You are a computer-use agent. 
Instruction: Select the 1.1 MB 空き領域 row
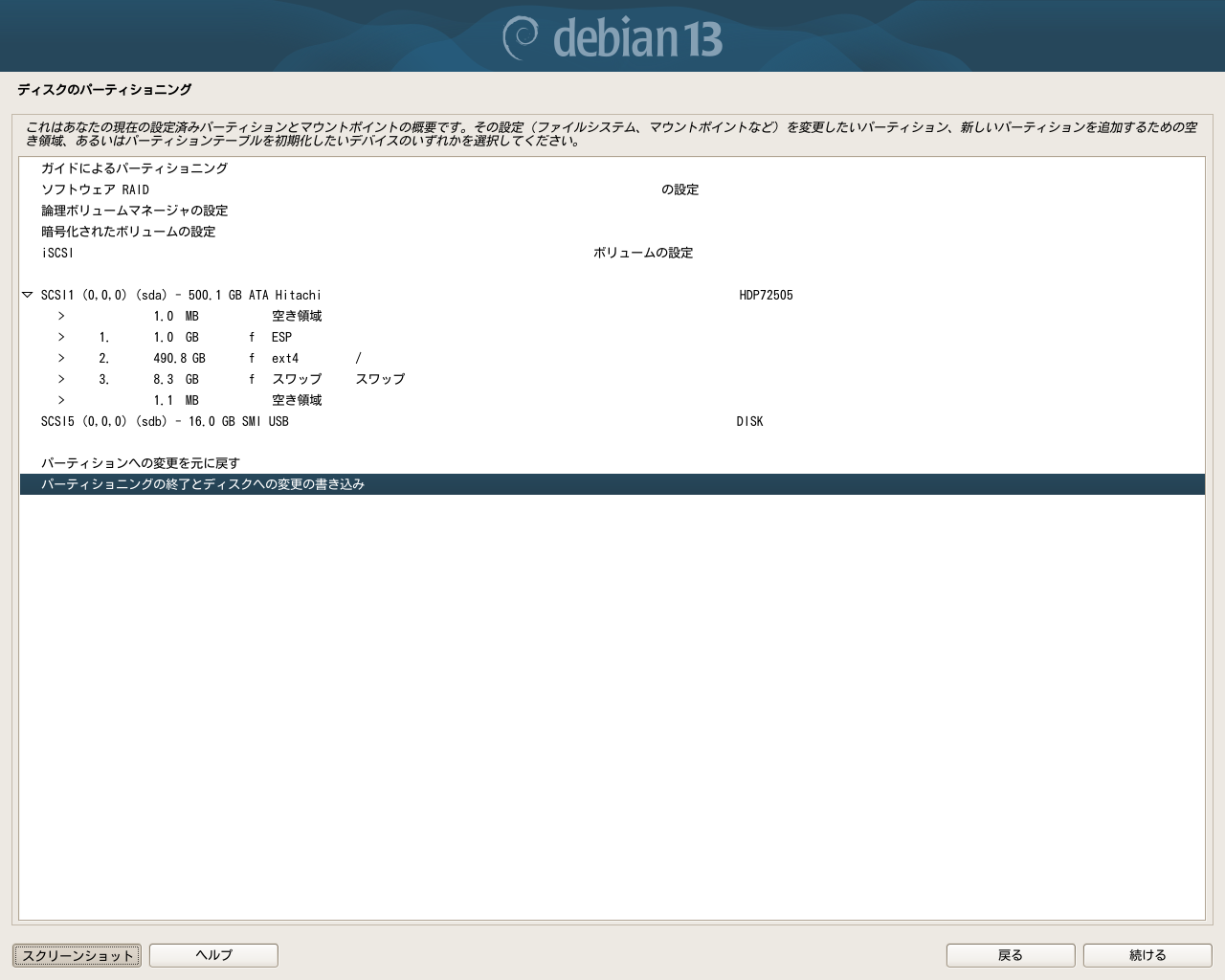click(612, 400)
